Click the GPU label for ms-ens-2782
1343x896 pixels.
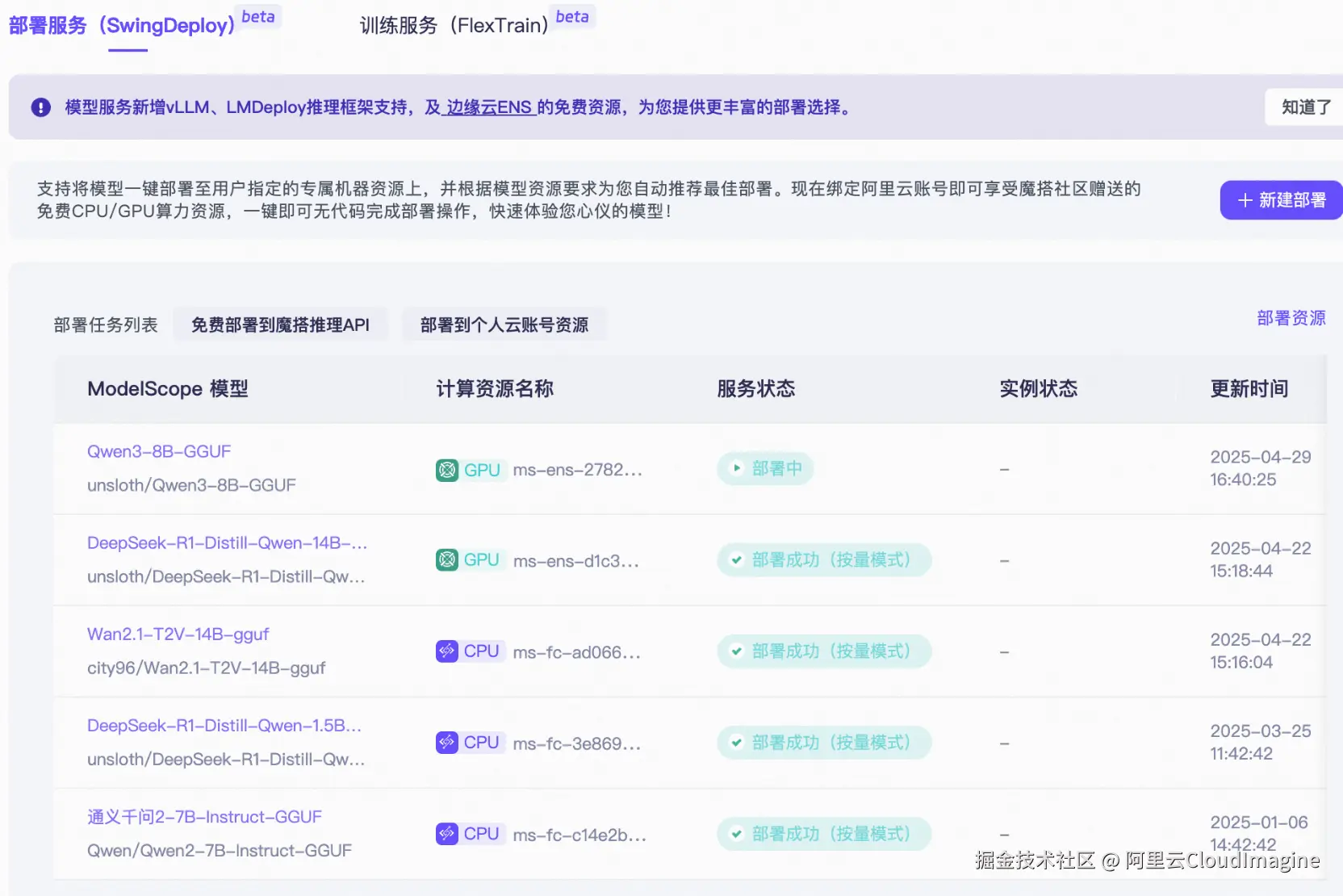[483, 470]
